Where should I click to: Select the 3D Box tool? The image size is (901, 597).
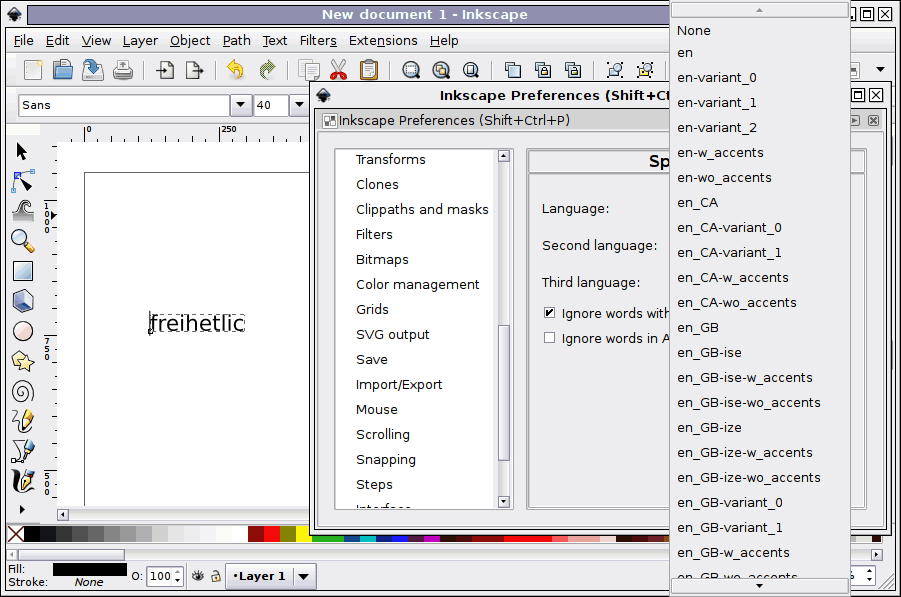point(22,301)
